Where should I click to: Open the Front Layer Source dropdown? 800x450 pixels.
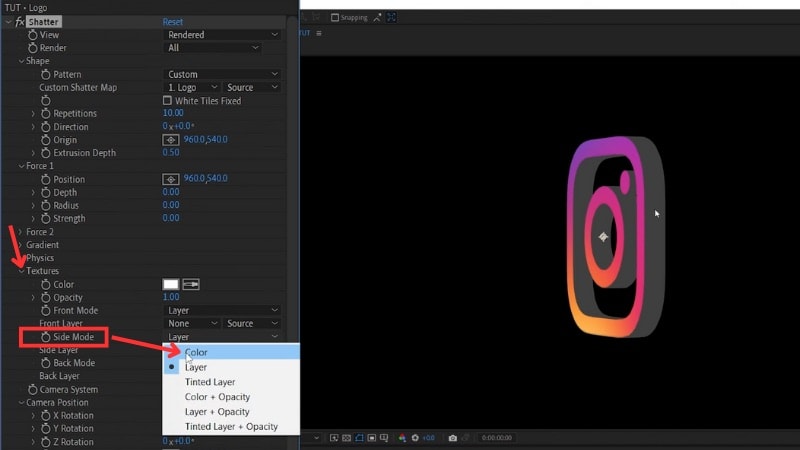click(252, 323)
